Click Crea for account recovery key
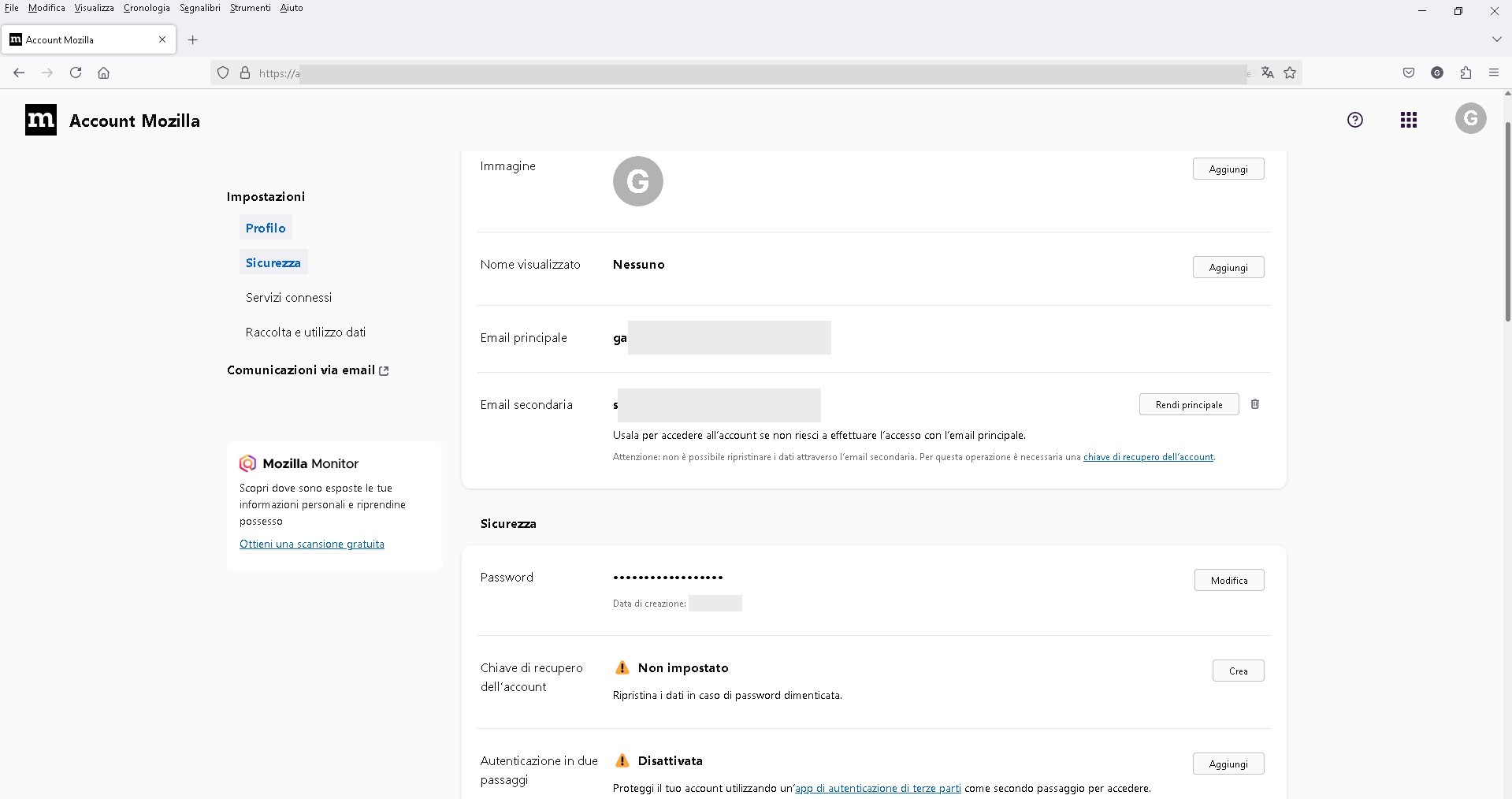Image resolution: width=1512 pixels, height=799 pixels. (1238, 671)
